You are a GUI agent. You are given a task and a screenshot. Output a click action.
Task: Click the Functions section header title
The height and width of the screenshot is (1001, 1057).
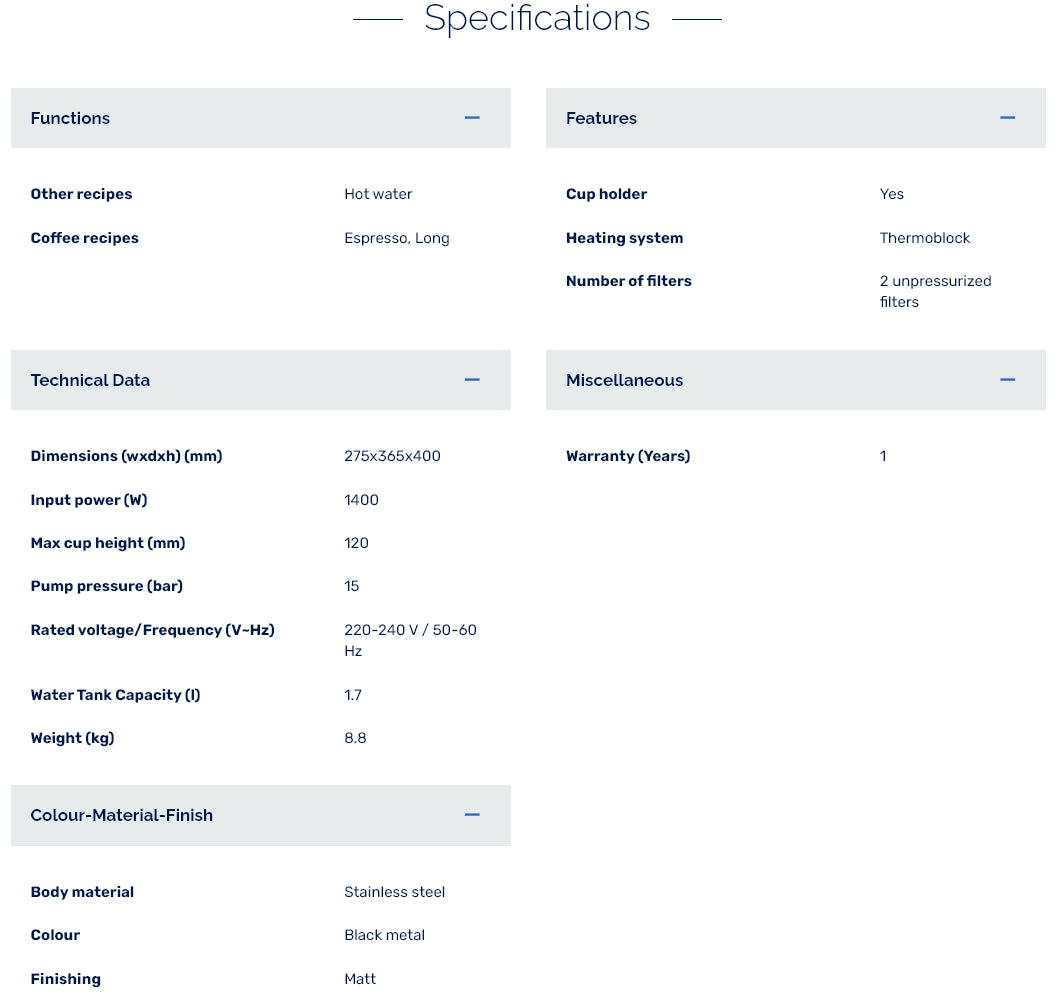point(70,118)
